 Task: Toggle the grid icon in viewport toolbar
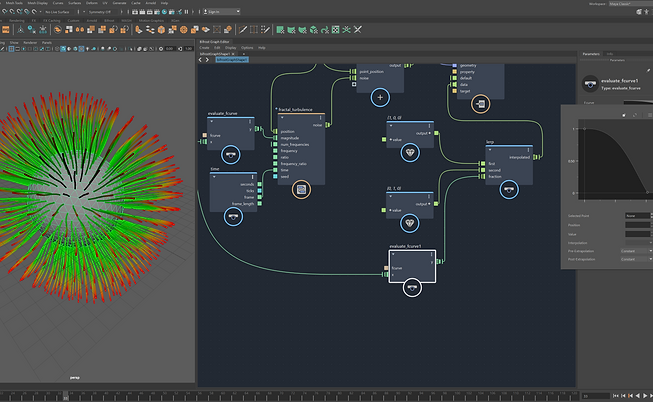coord(11,49)
